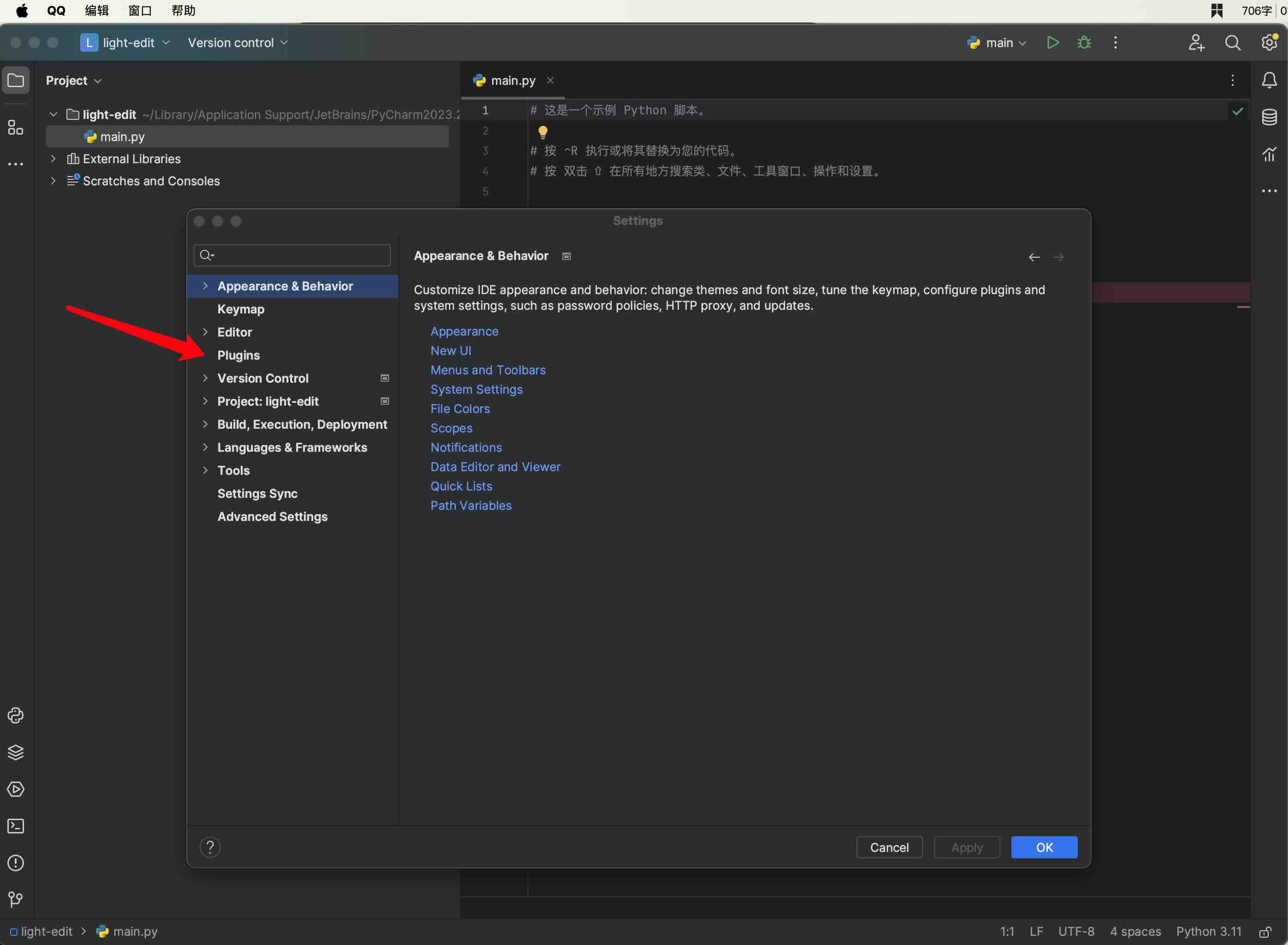Select the Plugins settings page
Image resolution: width=1288 pixels, height=945 pixels.
pyautogui.click(x=238, y=355)
